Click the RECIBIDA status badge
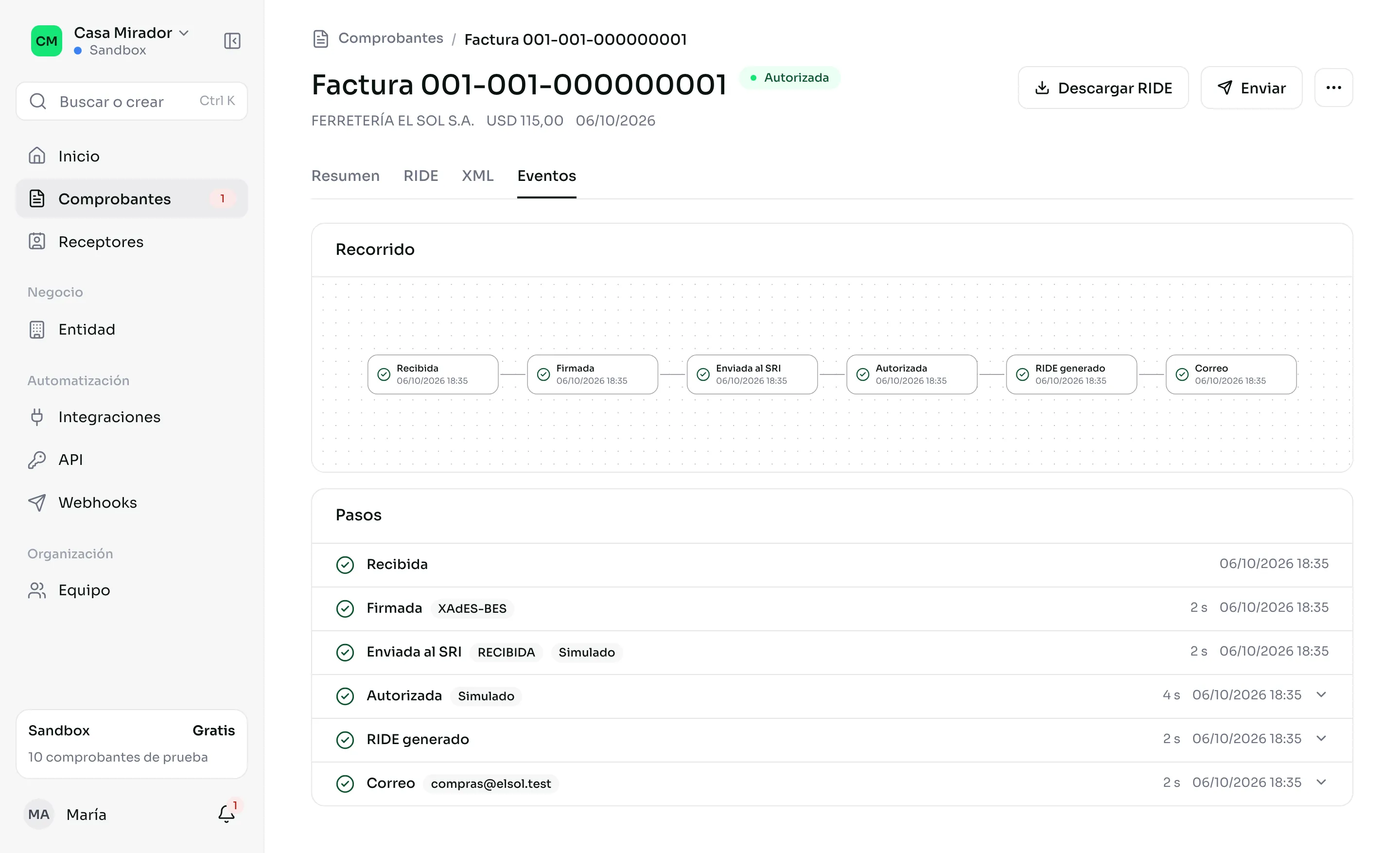Image resolution: width=1400 pixels, height=853 pixels. (506, 653)
